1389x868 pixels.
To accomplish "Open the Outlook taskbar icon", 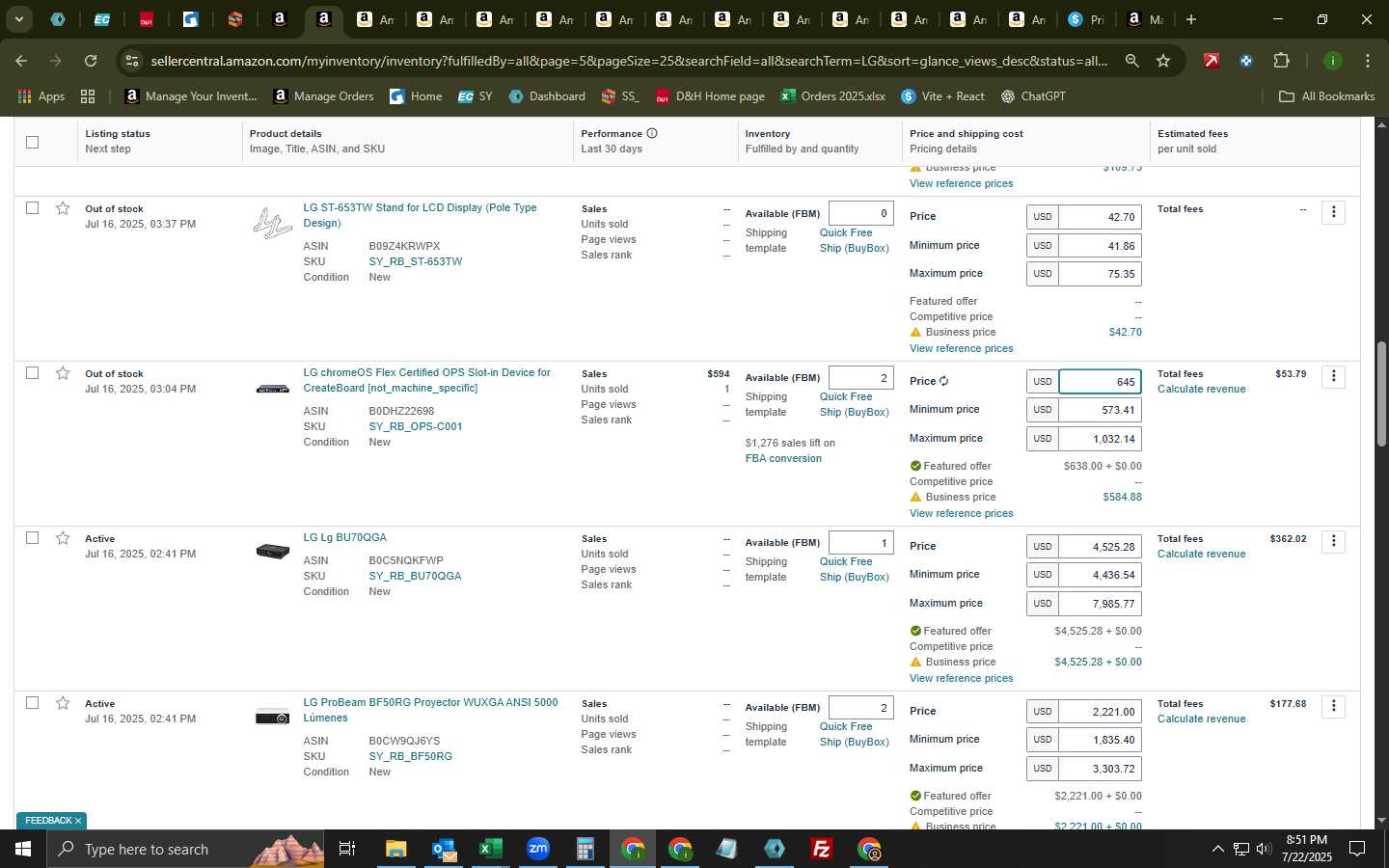I will coord(443,849).
